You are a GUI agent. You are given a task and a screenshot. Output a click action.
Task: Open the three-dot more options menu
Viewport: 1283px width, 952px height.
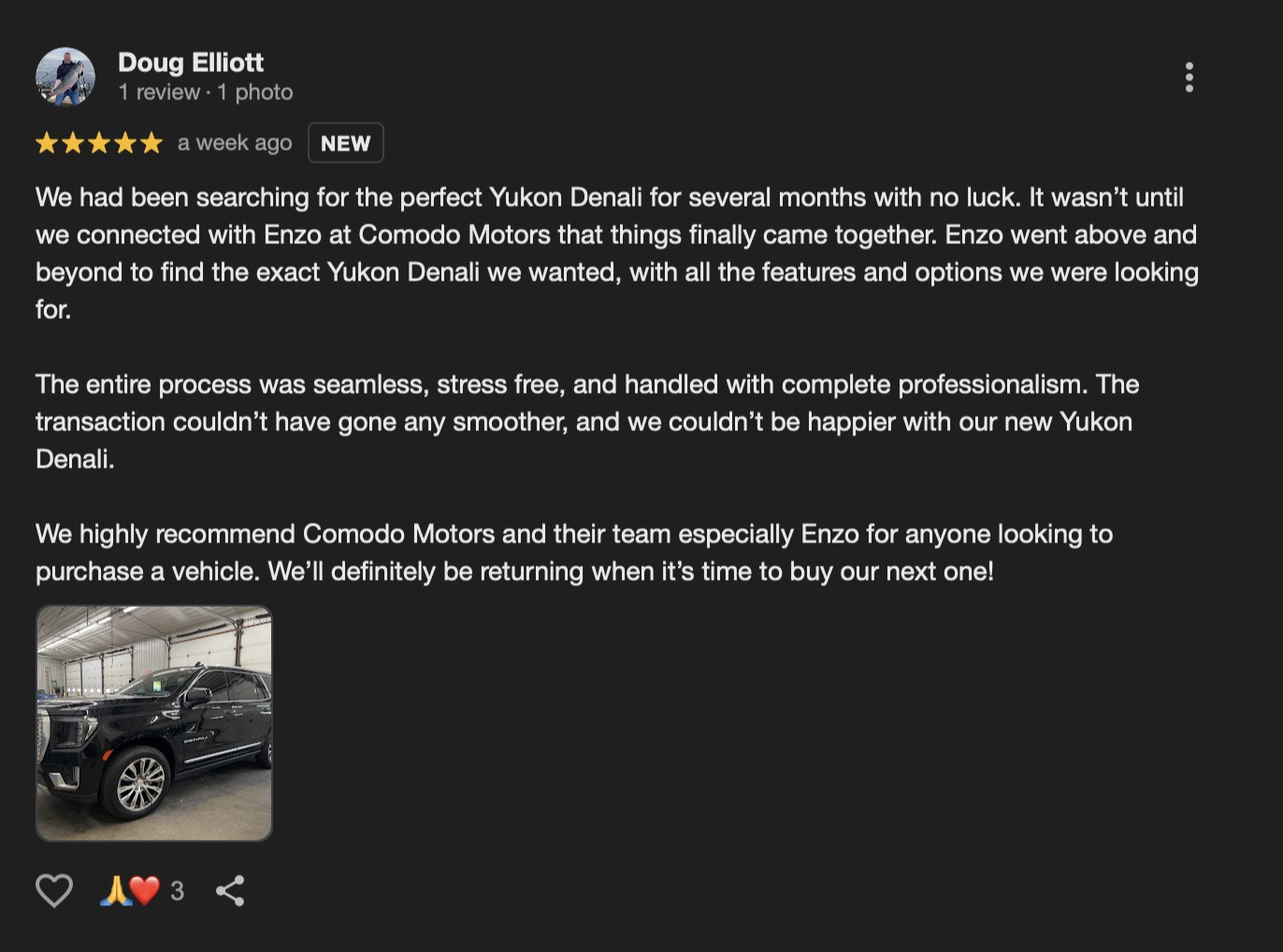click(x=1189, y=78)
